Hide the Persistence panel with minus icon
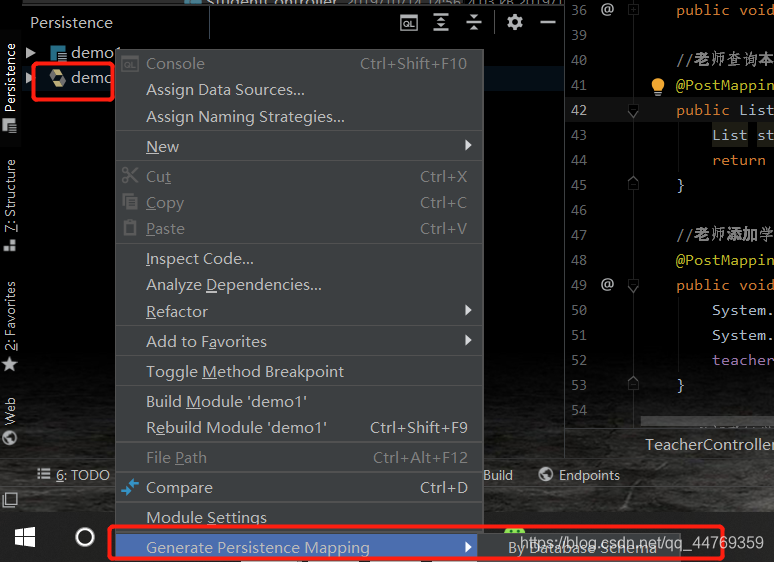 (x=547, y=22)
